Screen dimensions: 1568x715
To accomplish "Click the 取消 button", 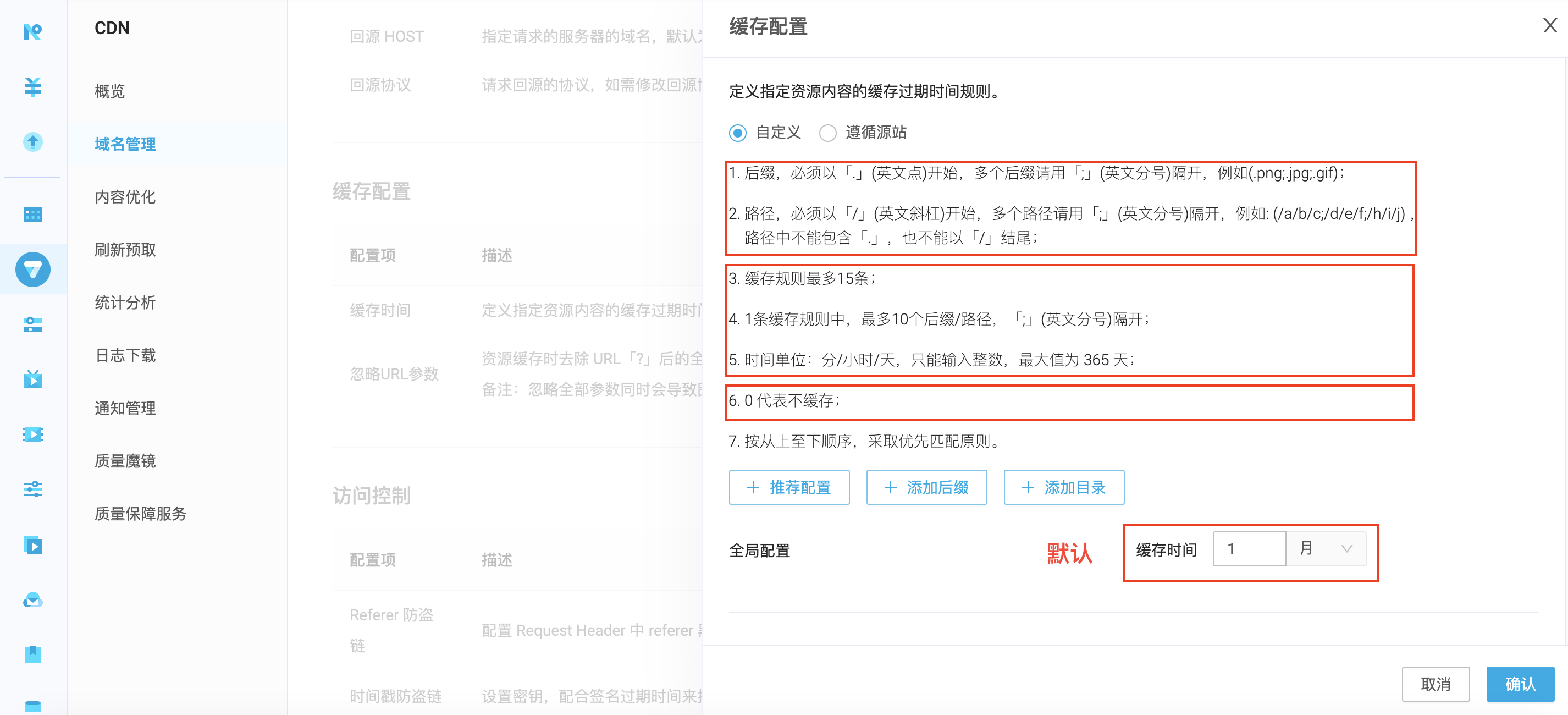I will [x=1436, y=684].
